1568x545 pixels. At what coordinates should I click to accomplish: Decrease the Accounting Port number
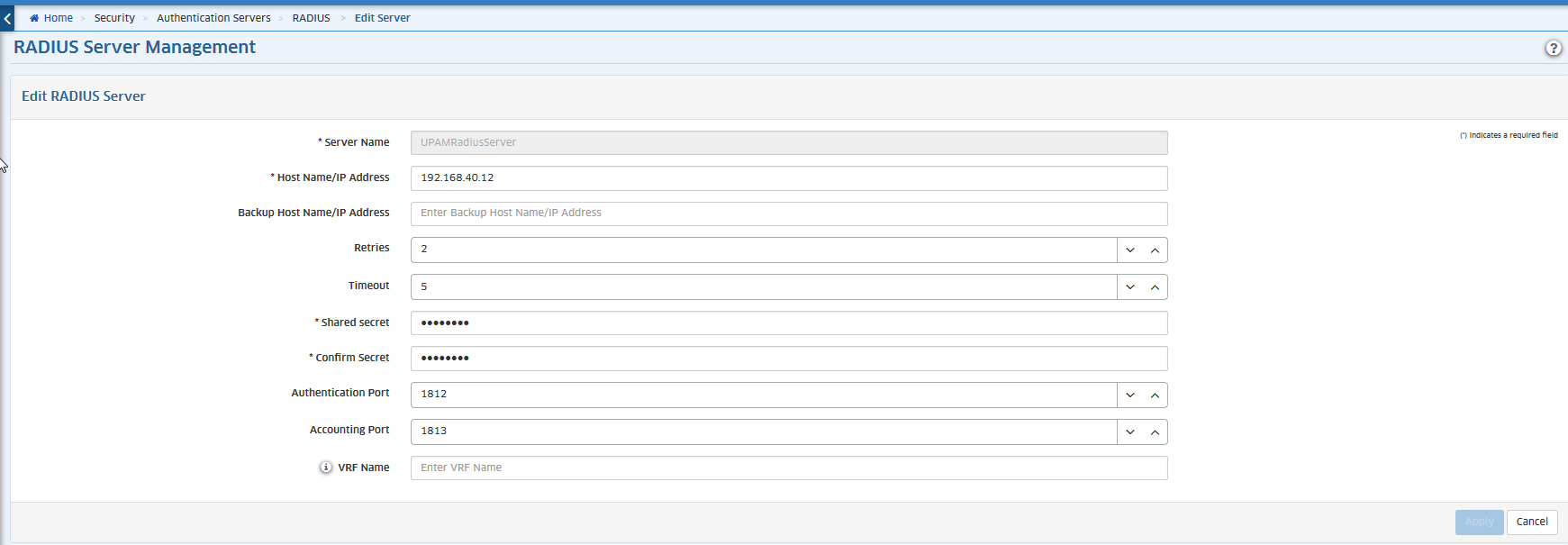pos(1130,432)
